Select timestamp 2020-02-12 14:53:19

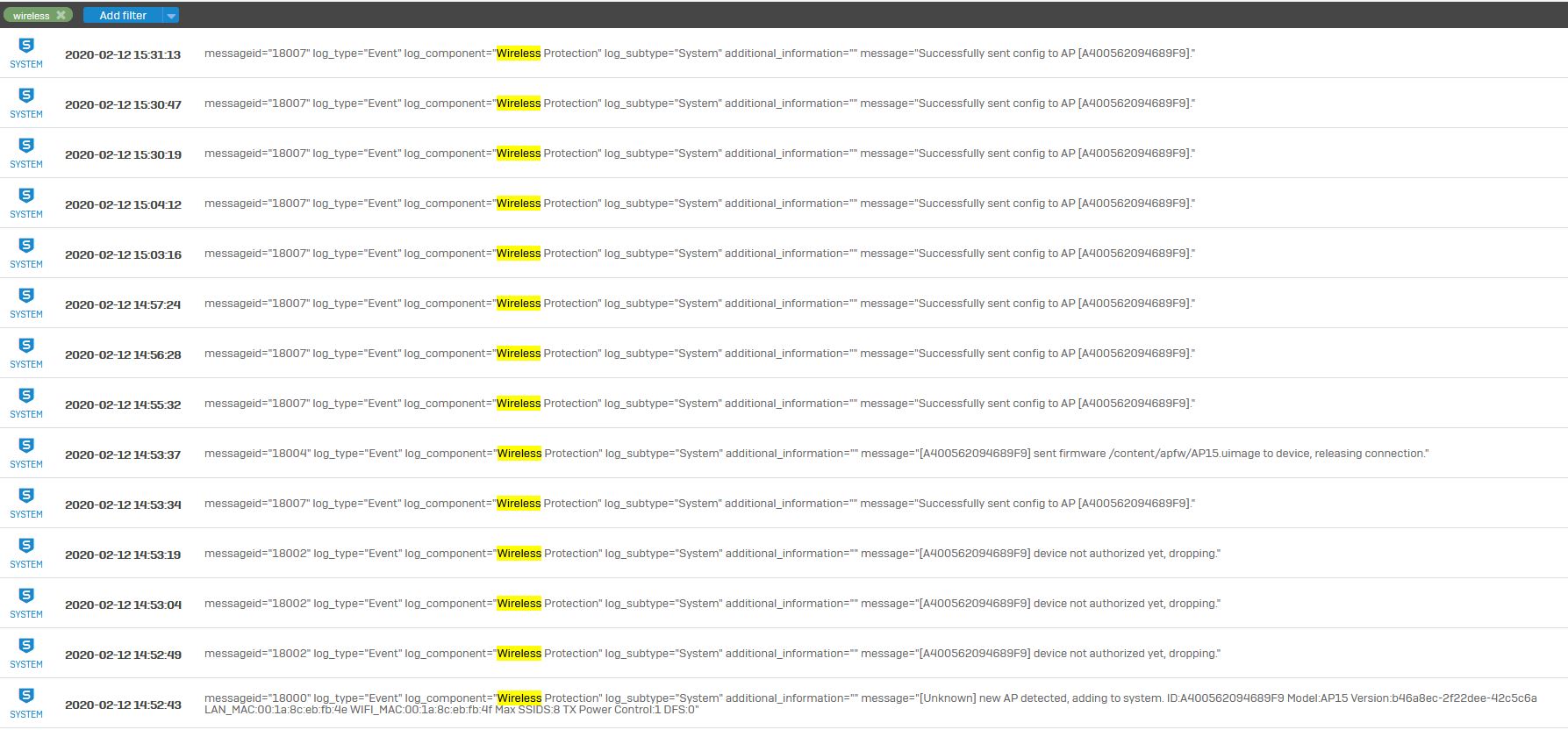[x=123, y=555]
